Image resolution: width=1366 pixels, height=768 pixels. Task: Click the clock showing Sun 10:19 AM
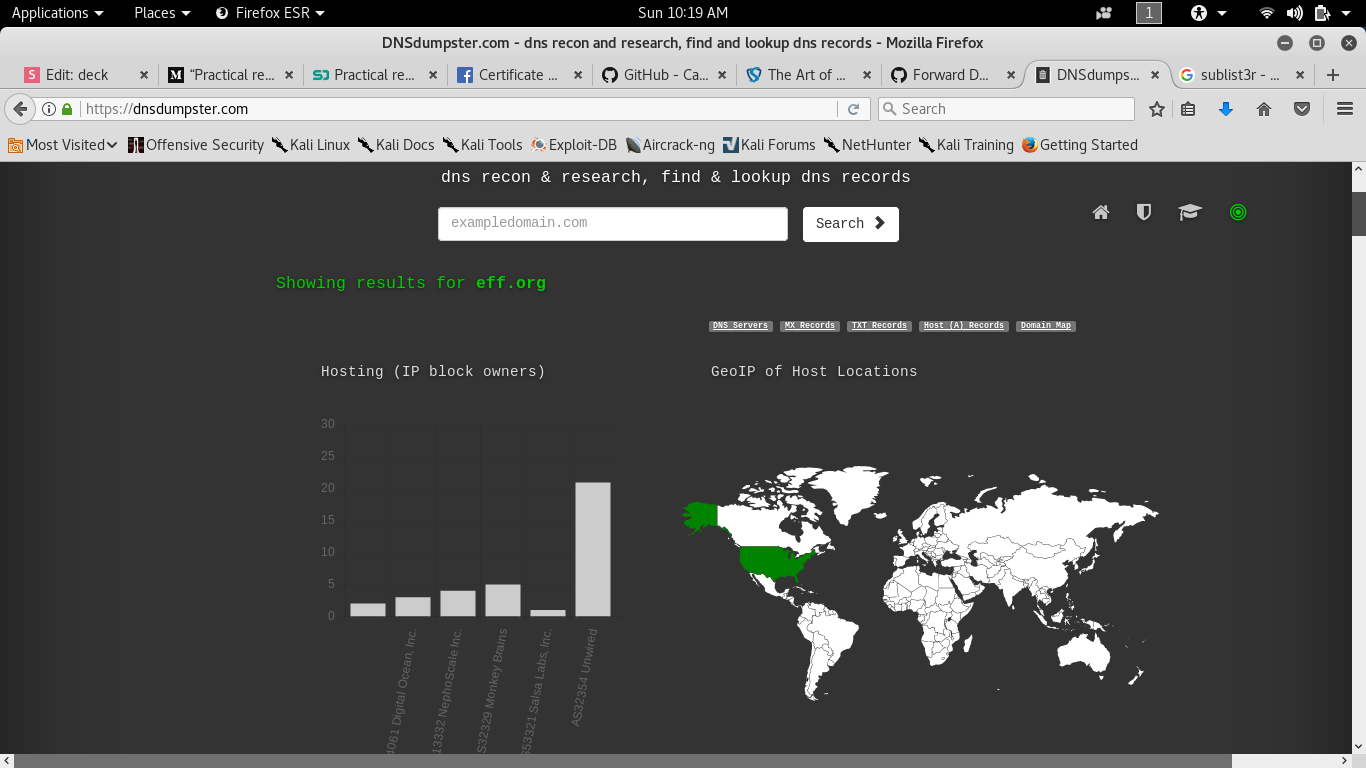[x=683, y=13]
